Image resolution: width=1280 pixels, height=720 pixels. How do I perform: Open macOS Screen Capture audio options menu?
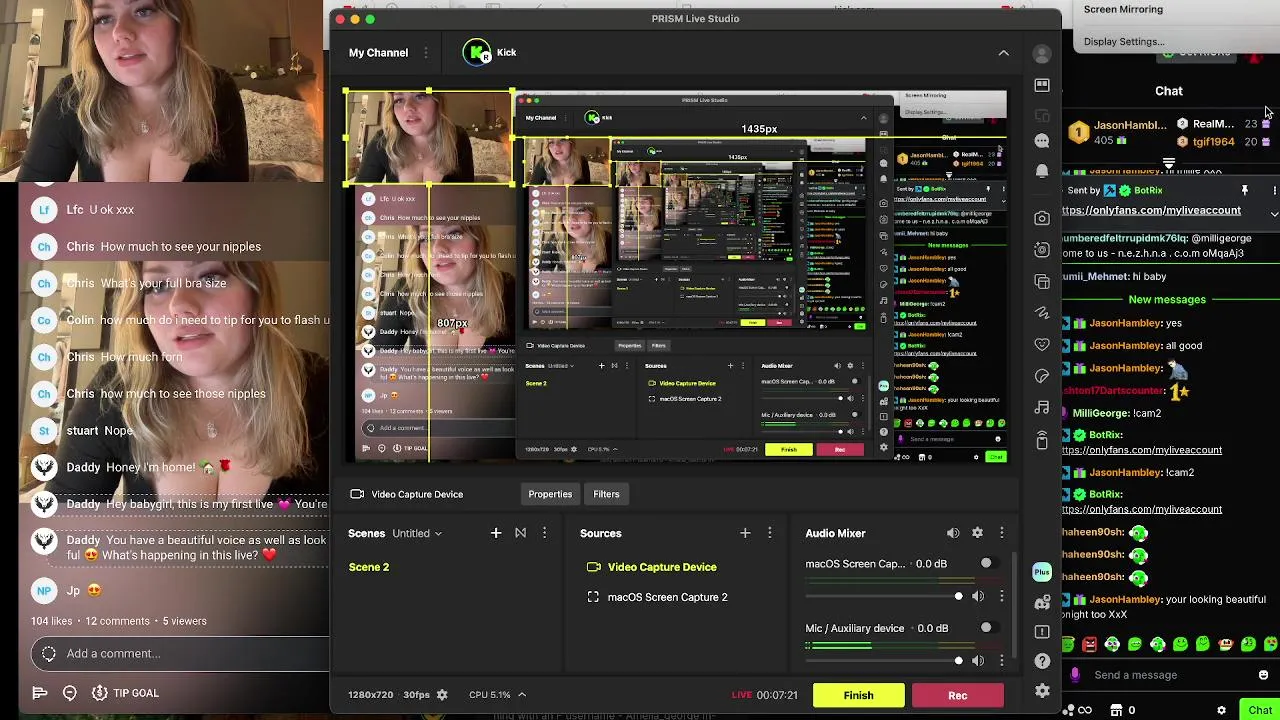(x=1001, y=596)
